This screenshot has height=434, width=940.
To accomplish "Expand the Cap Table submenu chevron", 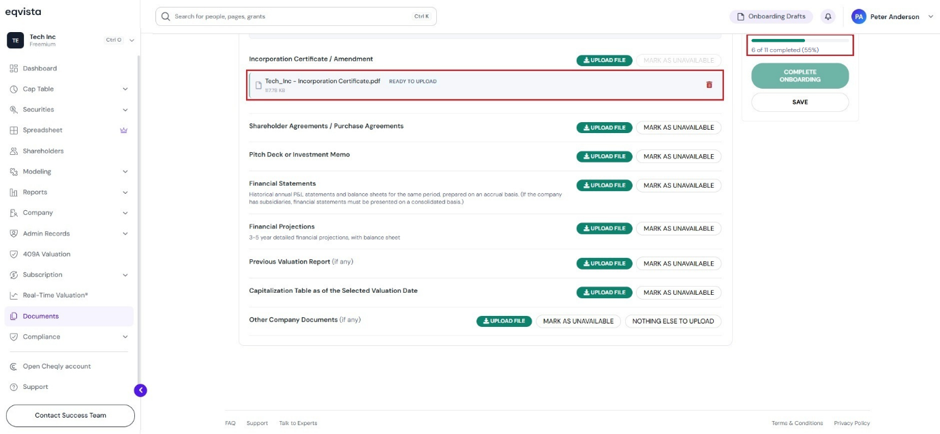I will [125, 89].
